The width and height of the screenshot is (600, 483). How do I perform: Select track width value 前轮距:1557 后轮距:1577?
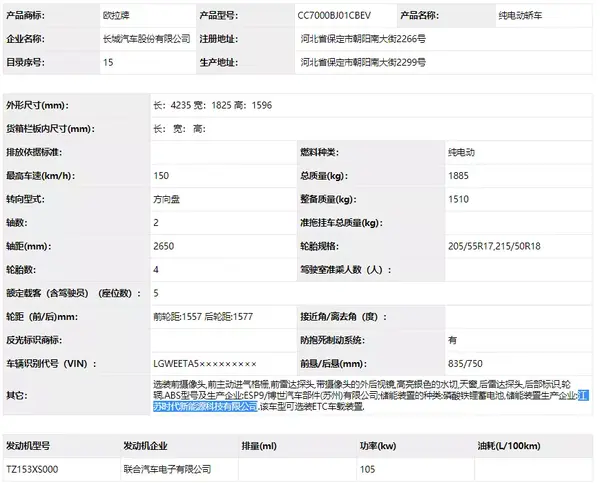point(203,317)
